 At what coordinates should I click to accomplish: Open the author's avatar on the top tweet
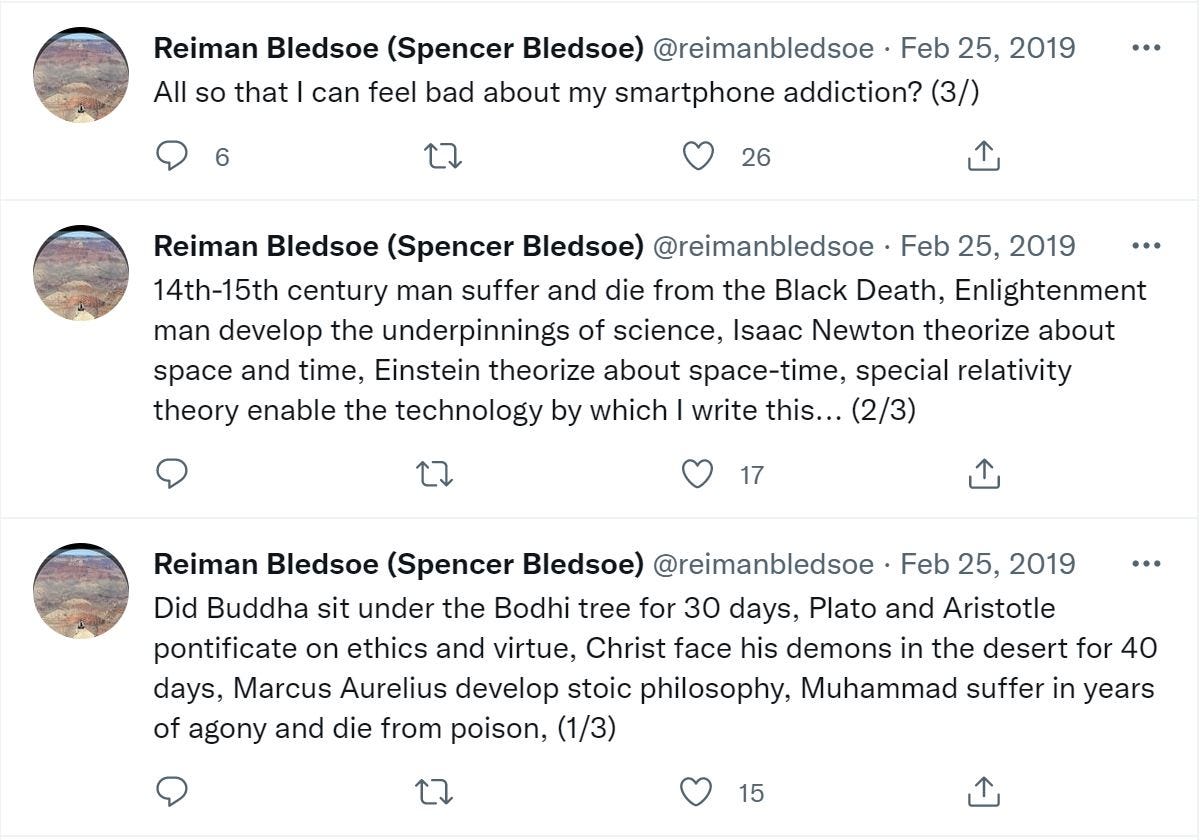81,75
